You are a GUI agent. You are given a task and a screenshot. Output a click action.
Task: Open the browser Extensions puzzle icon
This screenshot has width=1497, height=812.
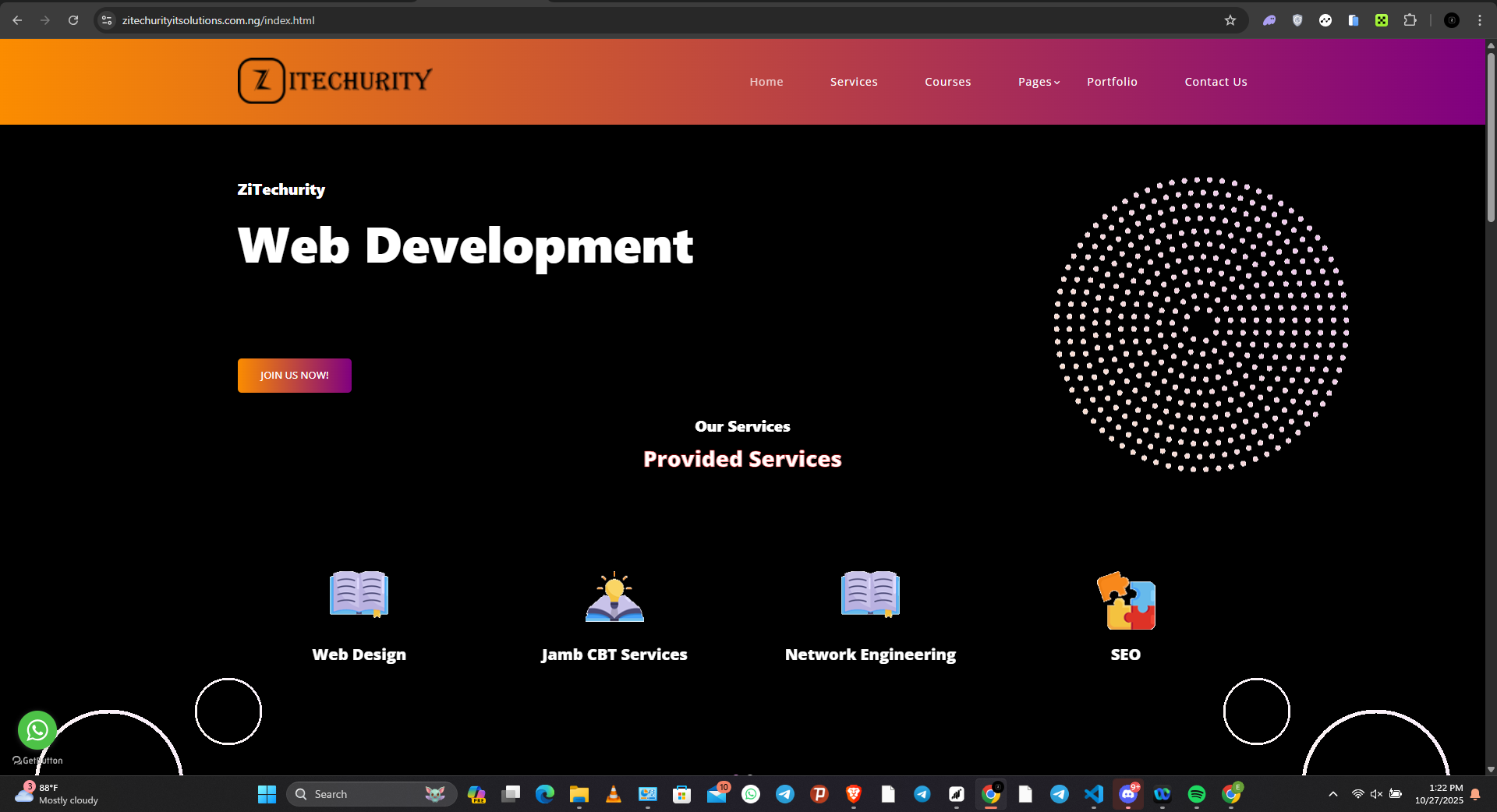click(1410, 20)
